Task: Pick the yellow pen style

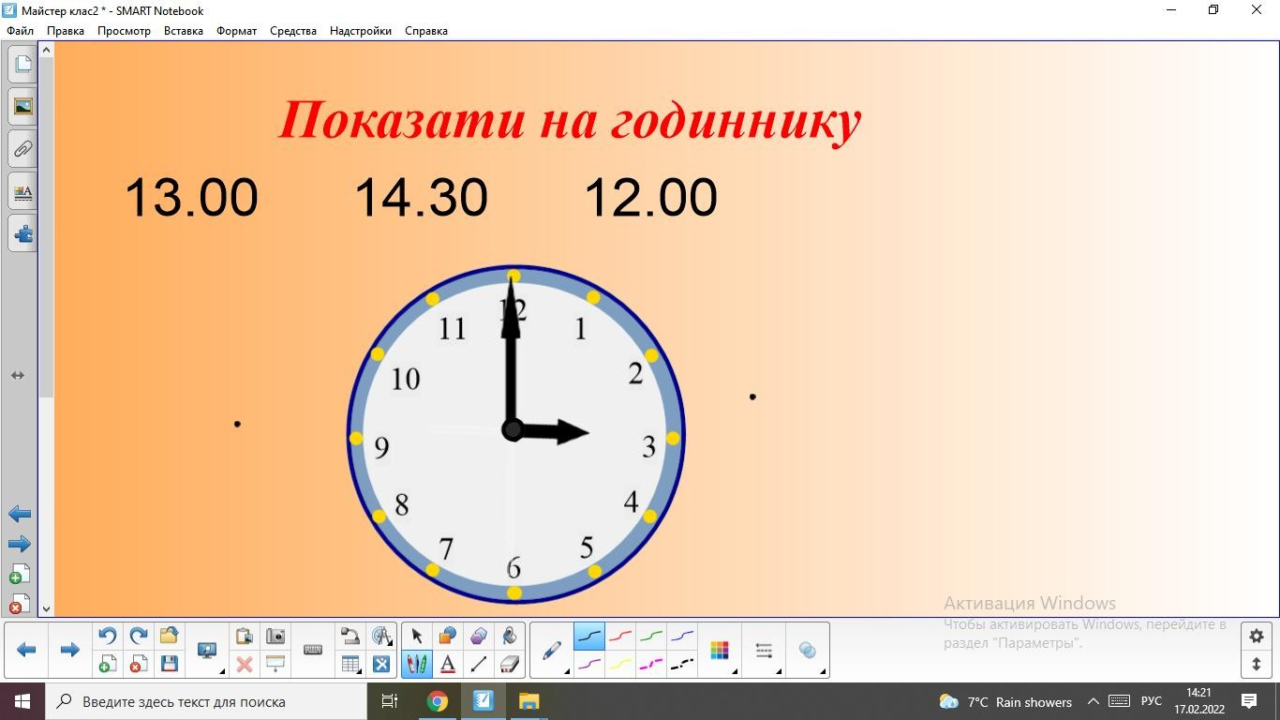Action: click(x=620, y=664)
